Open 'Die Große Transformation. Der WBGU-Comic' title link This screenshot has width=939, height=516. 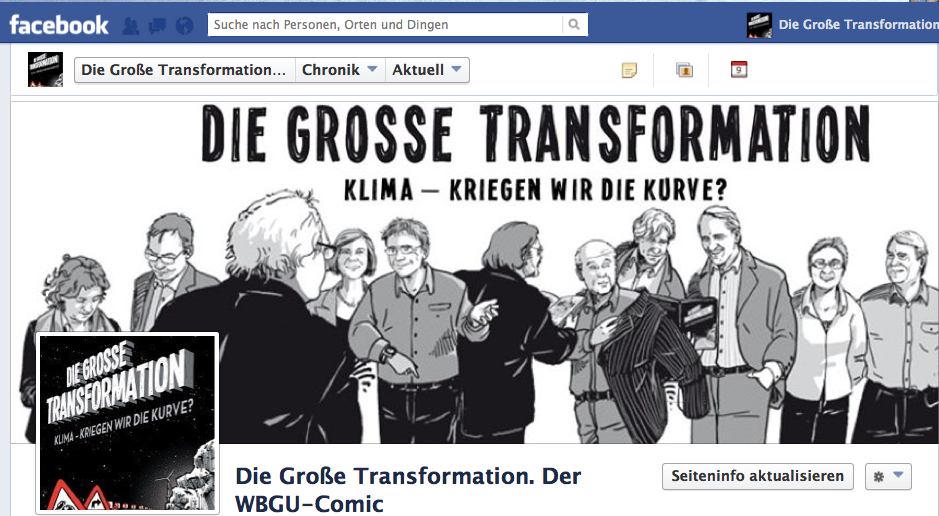click(408, 490)
